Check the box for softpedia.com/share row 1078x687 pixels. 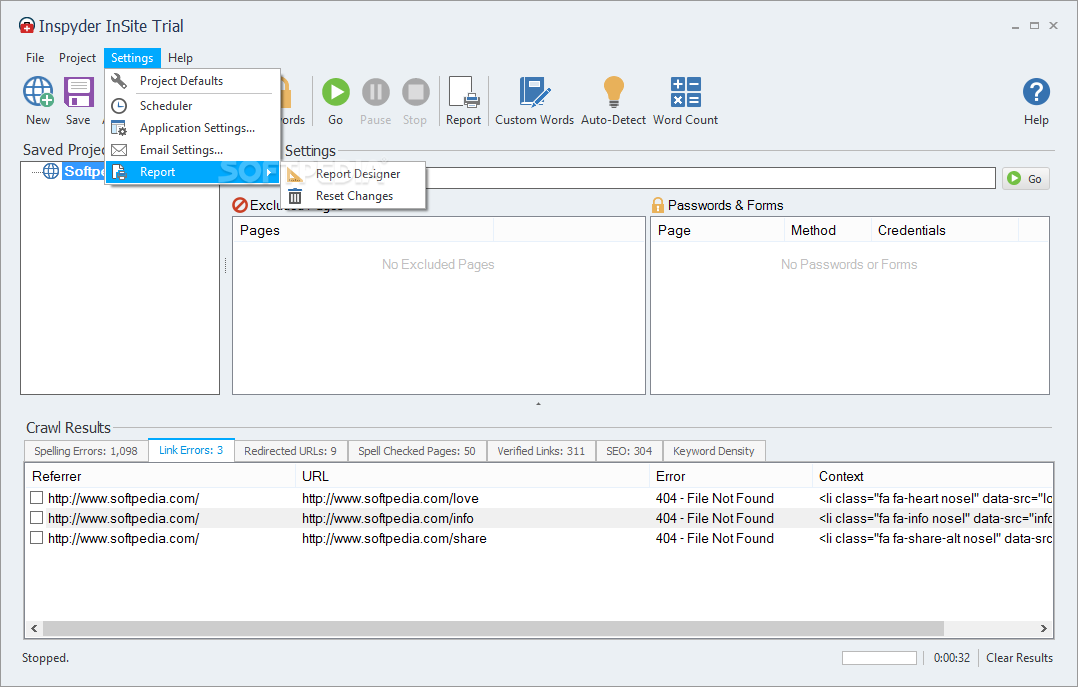pos(36,537)
